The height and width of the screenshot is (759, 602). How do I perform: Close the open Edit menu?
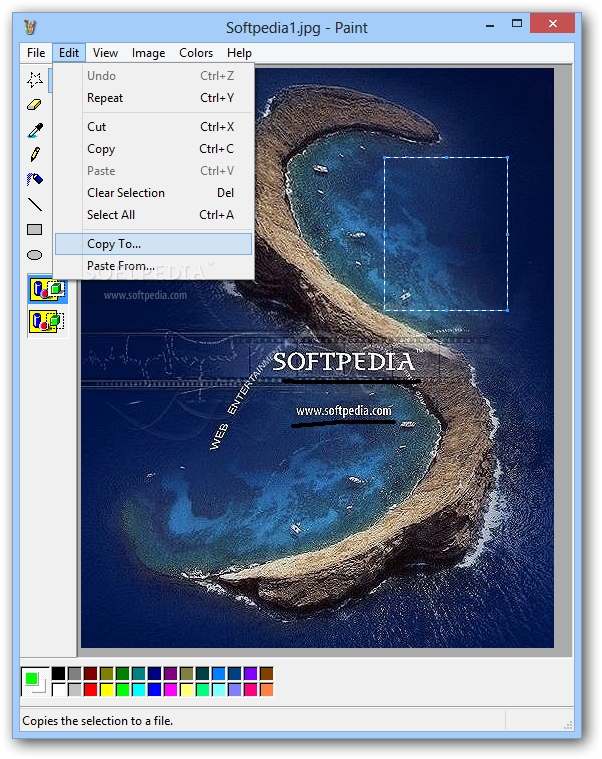69,52
